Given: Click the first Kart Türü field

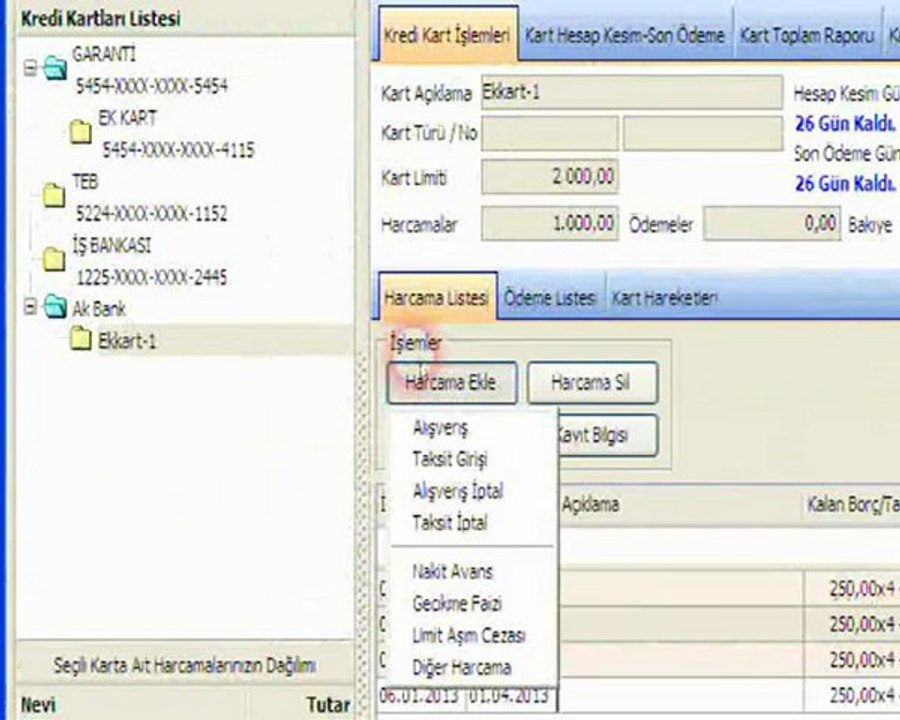Looking at the screenshot, I should click(550, 133).
